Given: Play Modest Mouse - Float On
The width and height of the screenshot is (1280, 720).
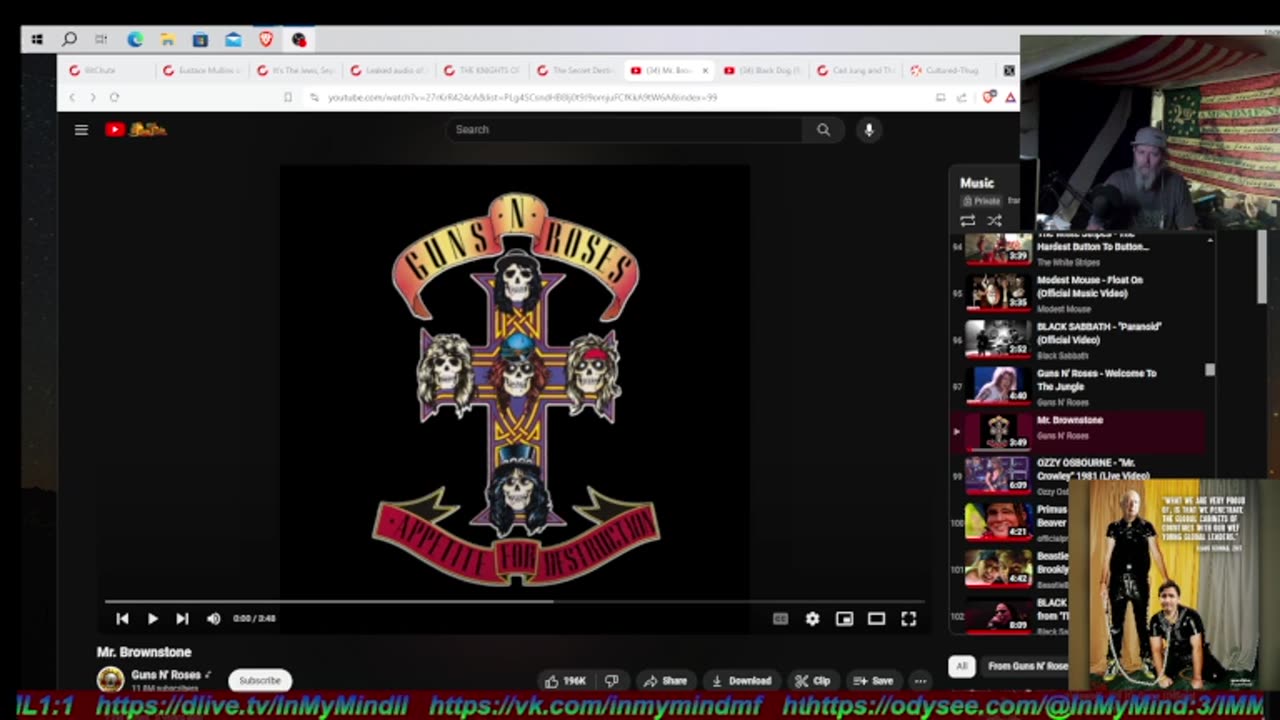Looking at the screenshot, I should pos(1078,293).
